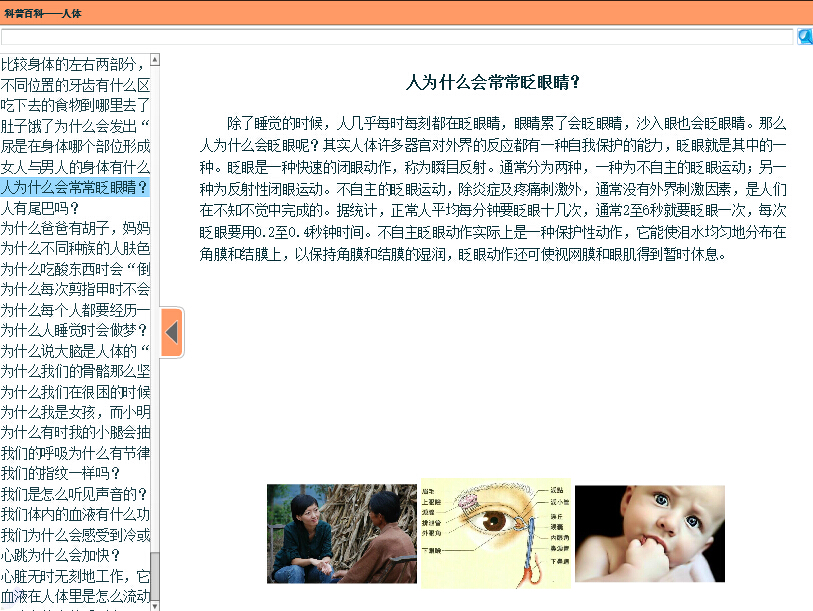The height and width of the screenshot is (611, 813).
Task: Click in the search text box
Action: pos(397,37)
